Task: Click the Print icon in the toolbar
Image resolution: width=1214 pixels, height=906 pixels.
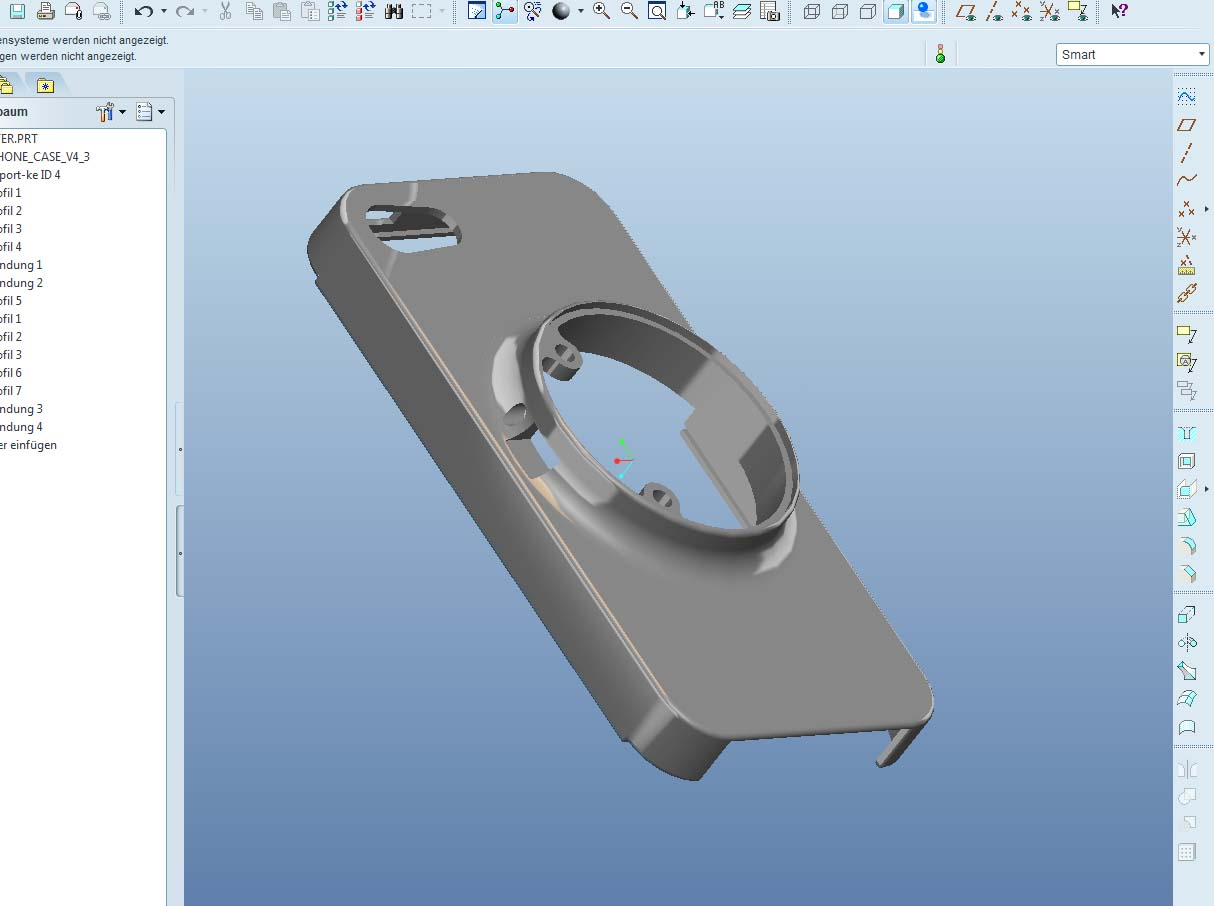Action: [45, 11]
